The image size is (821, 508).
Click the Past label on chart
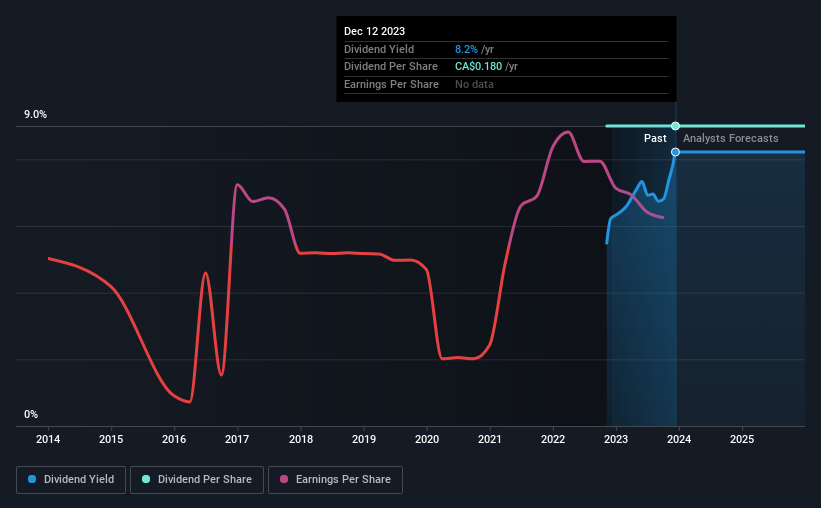[x=655, y=138]
